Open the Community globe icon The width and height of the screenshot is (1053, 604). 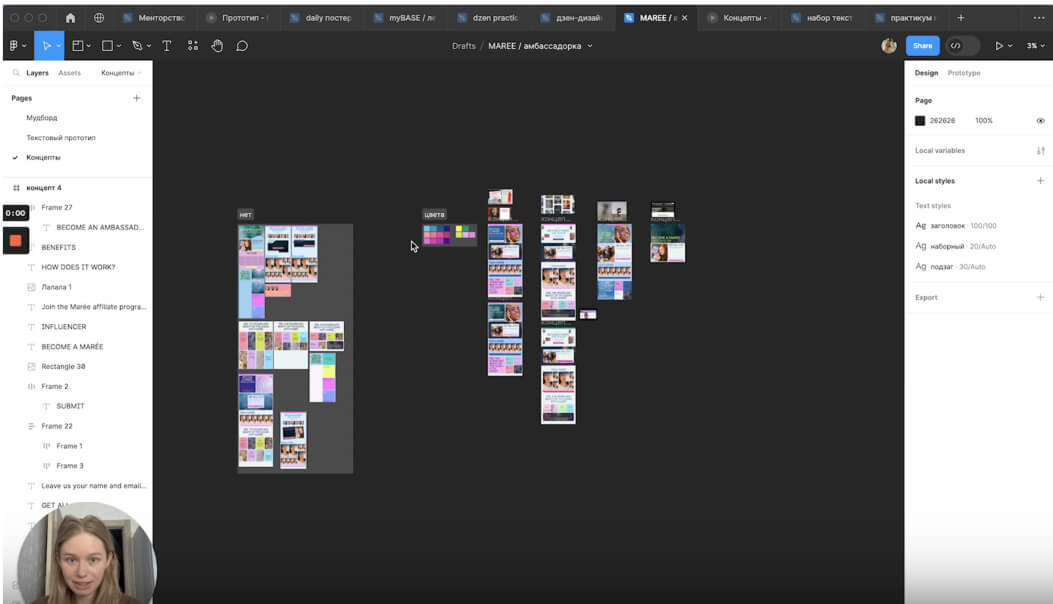[99, 17]
